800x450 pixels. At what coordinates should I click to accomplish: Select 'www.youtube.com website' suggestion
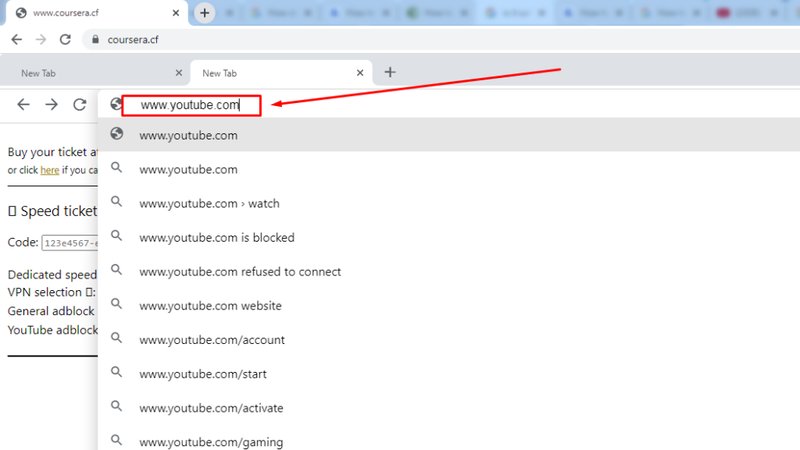[x=449, y=306]
